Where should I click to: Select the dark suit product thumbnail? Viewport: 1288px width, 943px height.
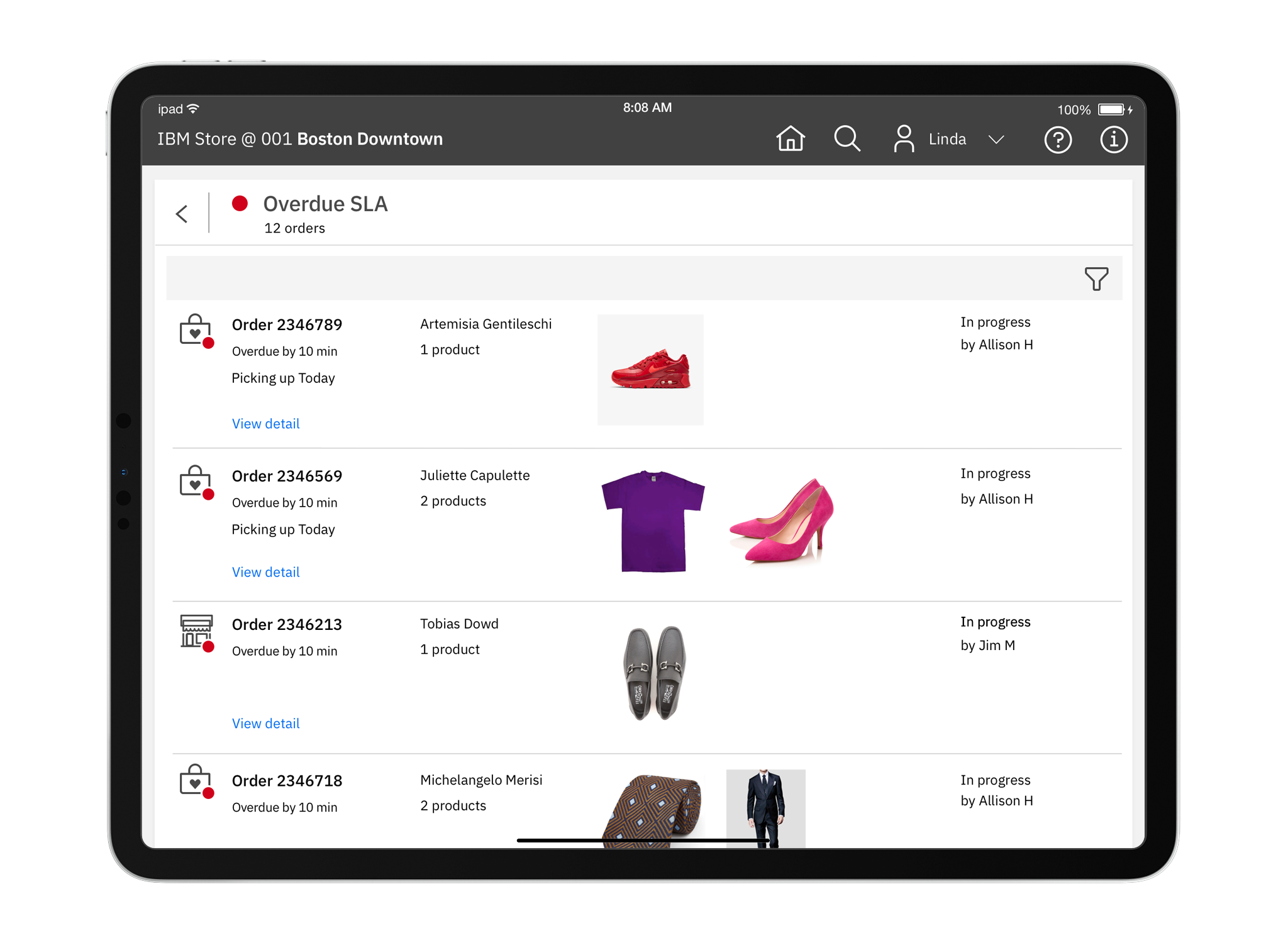point(765,808)
